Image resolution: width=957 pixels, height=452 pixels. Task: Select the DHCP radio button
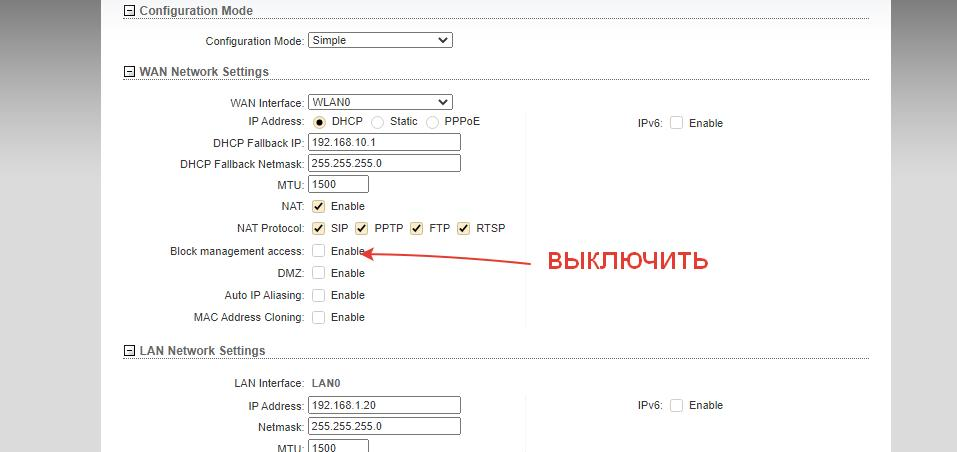point(319,122)
